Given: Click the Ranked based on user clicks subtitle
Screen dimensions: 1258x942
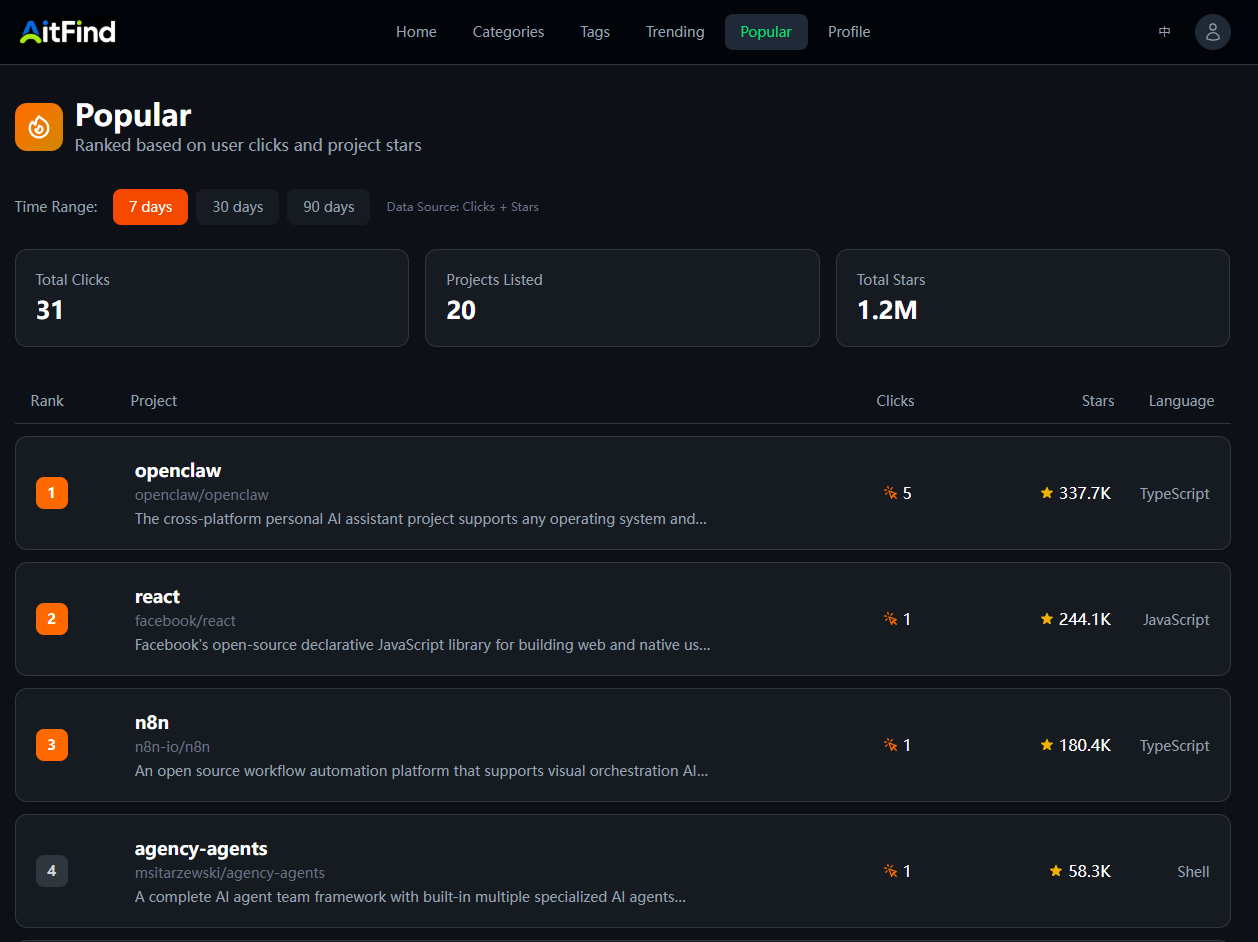Looking at the screenshot, I should click(x=248, y=145).
